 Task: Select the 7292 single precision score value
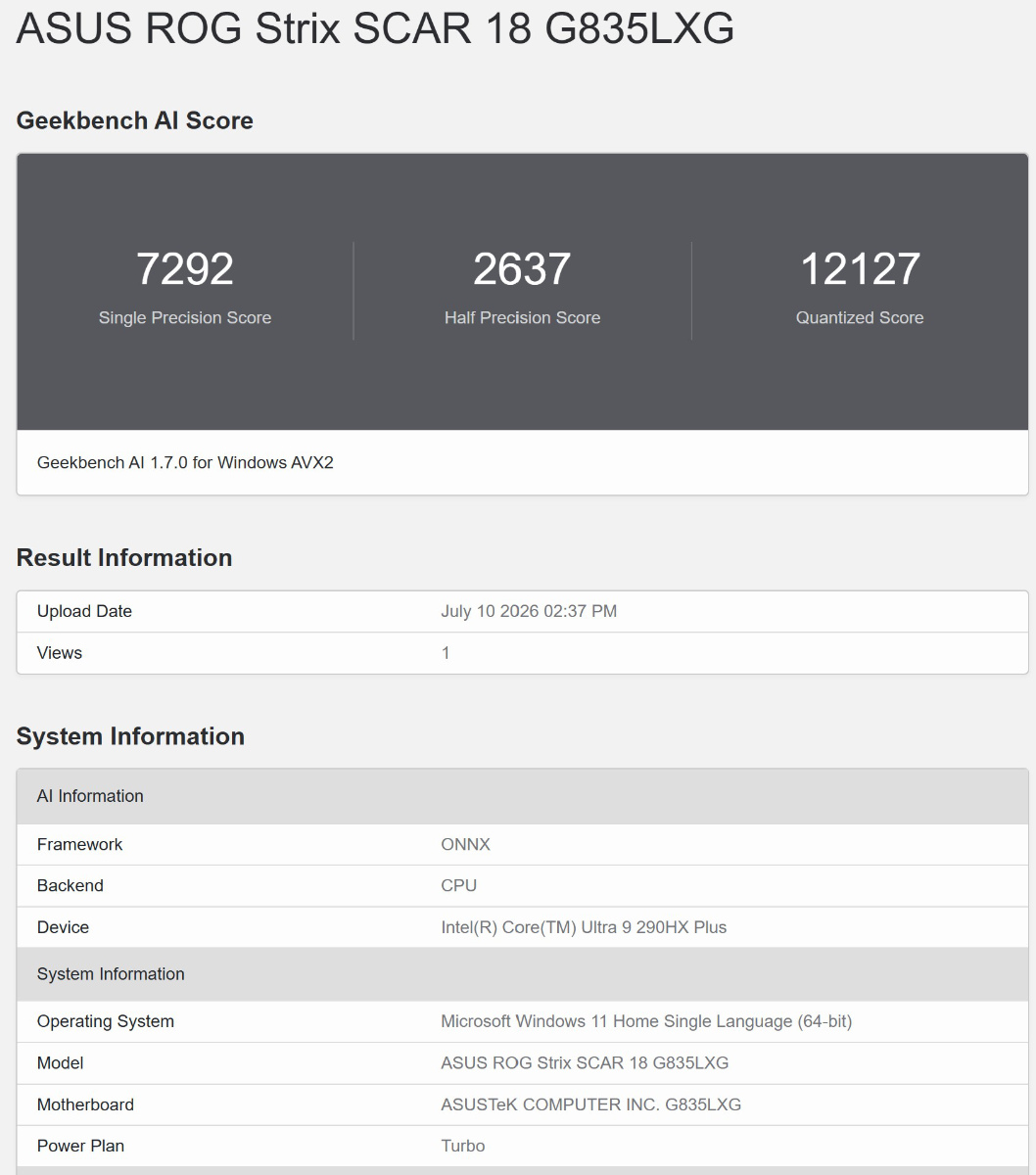(185, 269)
